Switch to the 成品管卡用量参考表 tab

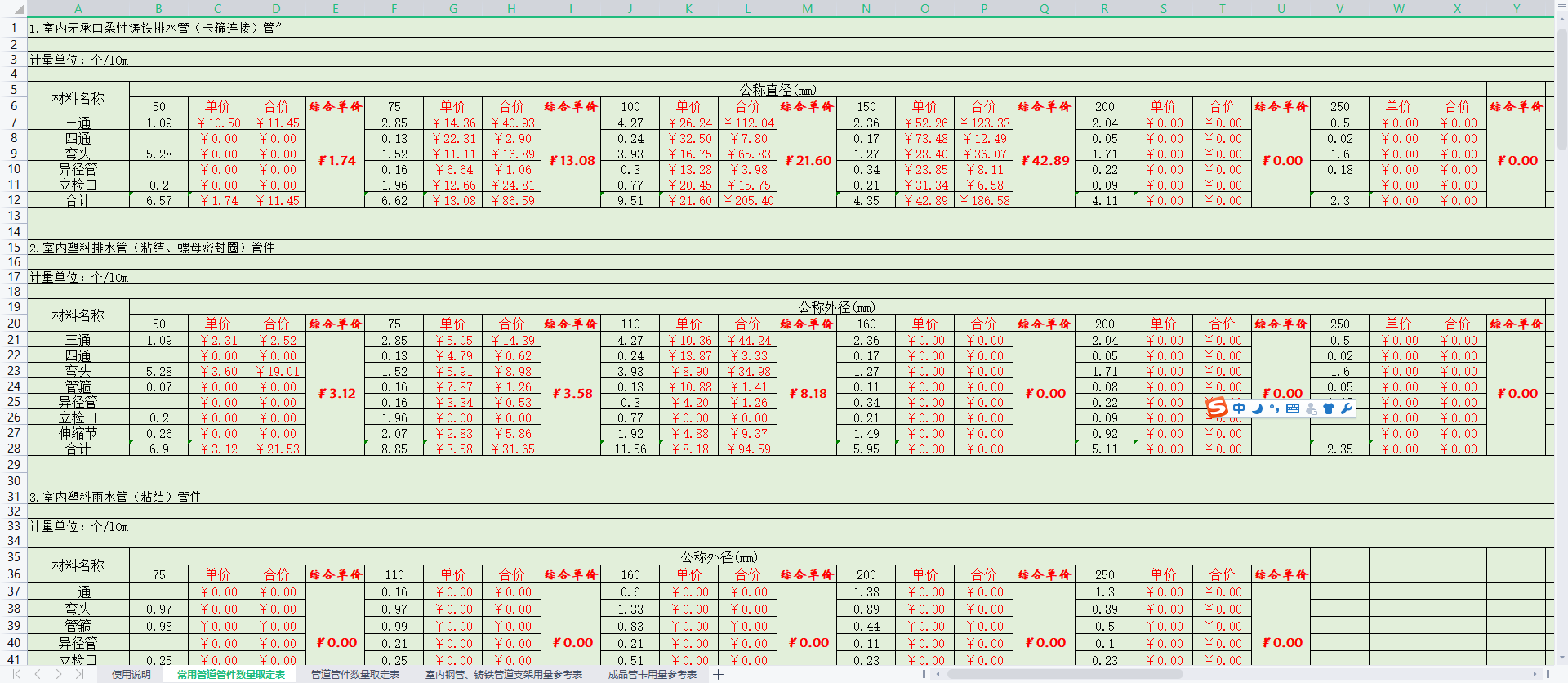(653, 674)
